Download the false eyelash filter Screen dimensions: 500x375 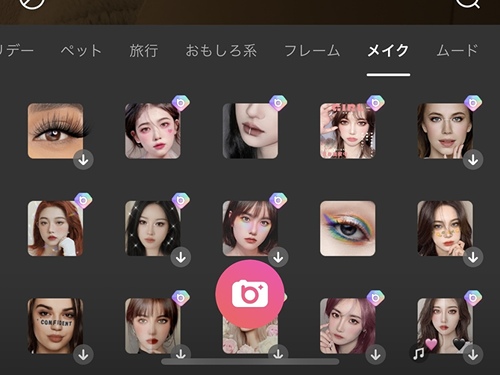pyautogui.click(x=83, y=160)
